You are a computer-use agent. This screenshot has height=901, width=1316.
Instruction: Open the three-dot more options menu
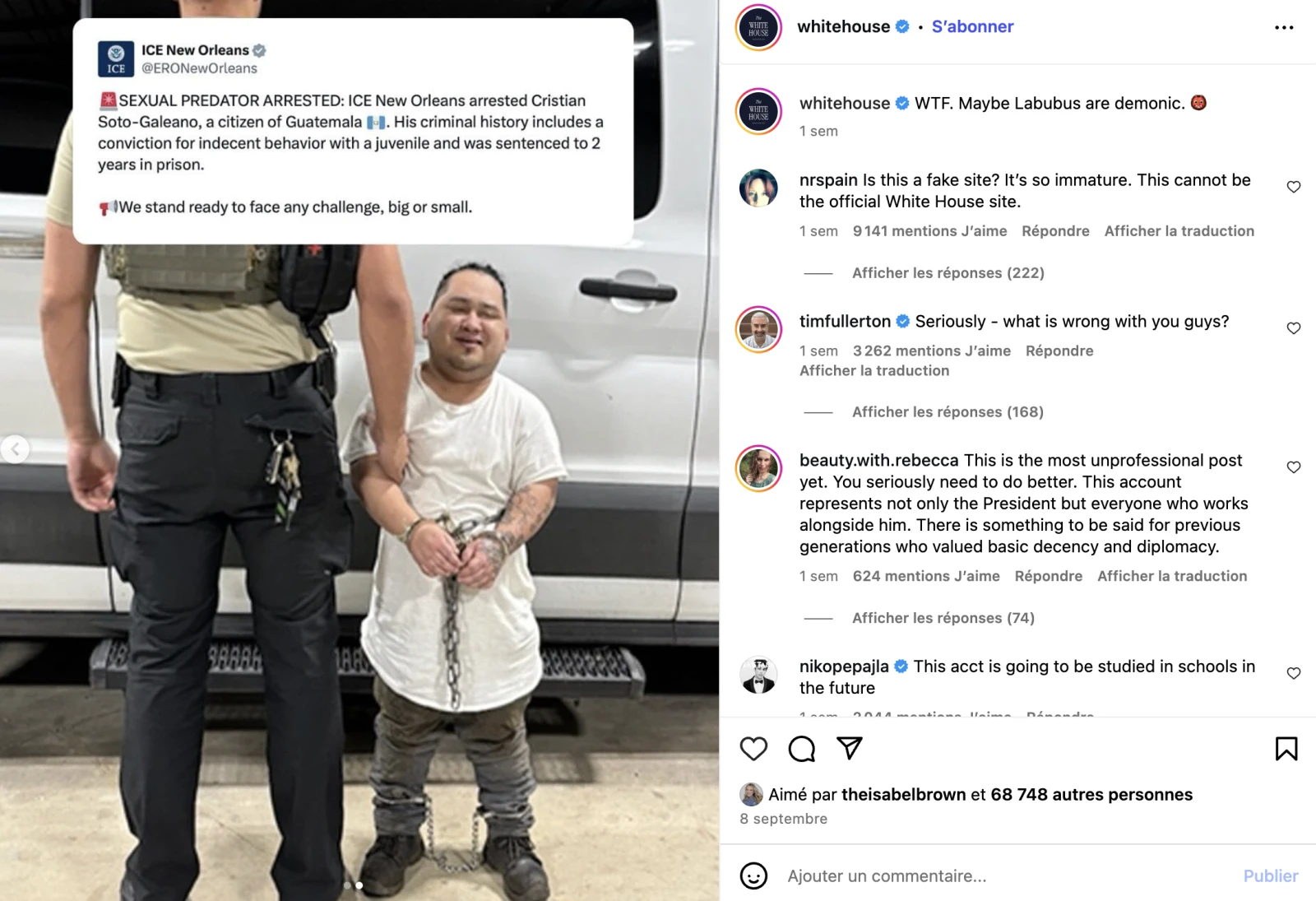click(x=1284, y=27)
